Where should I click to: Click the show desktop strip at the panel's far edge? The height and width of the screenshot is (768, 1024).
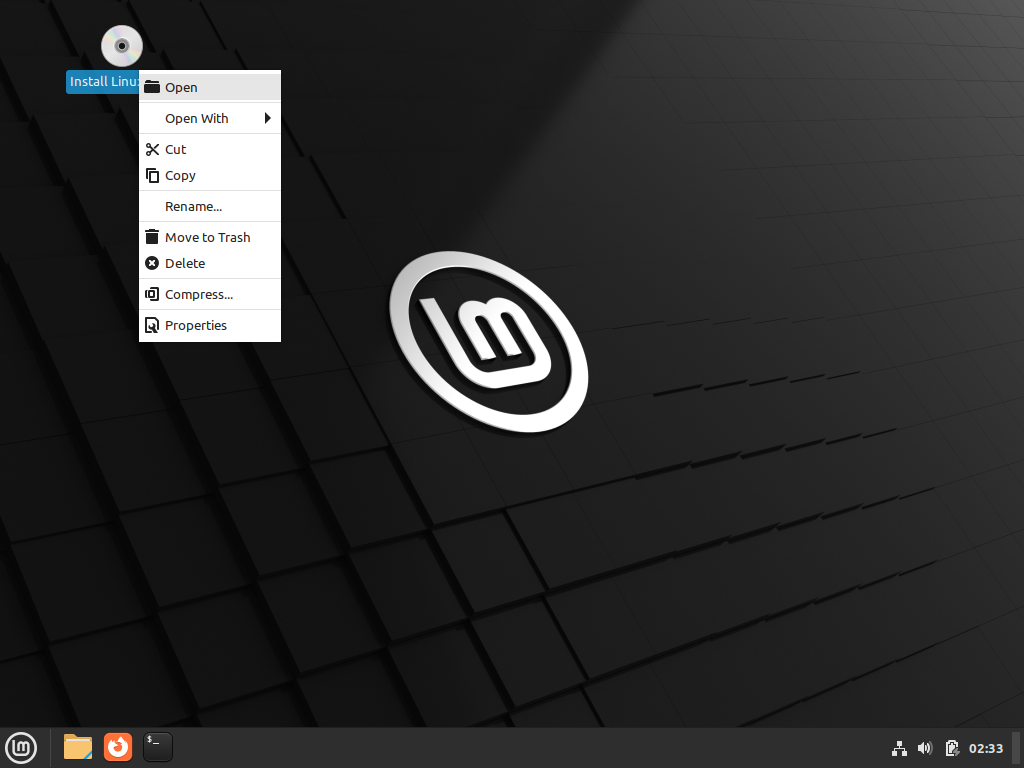(1017, 748)
